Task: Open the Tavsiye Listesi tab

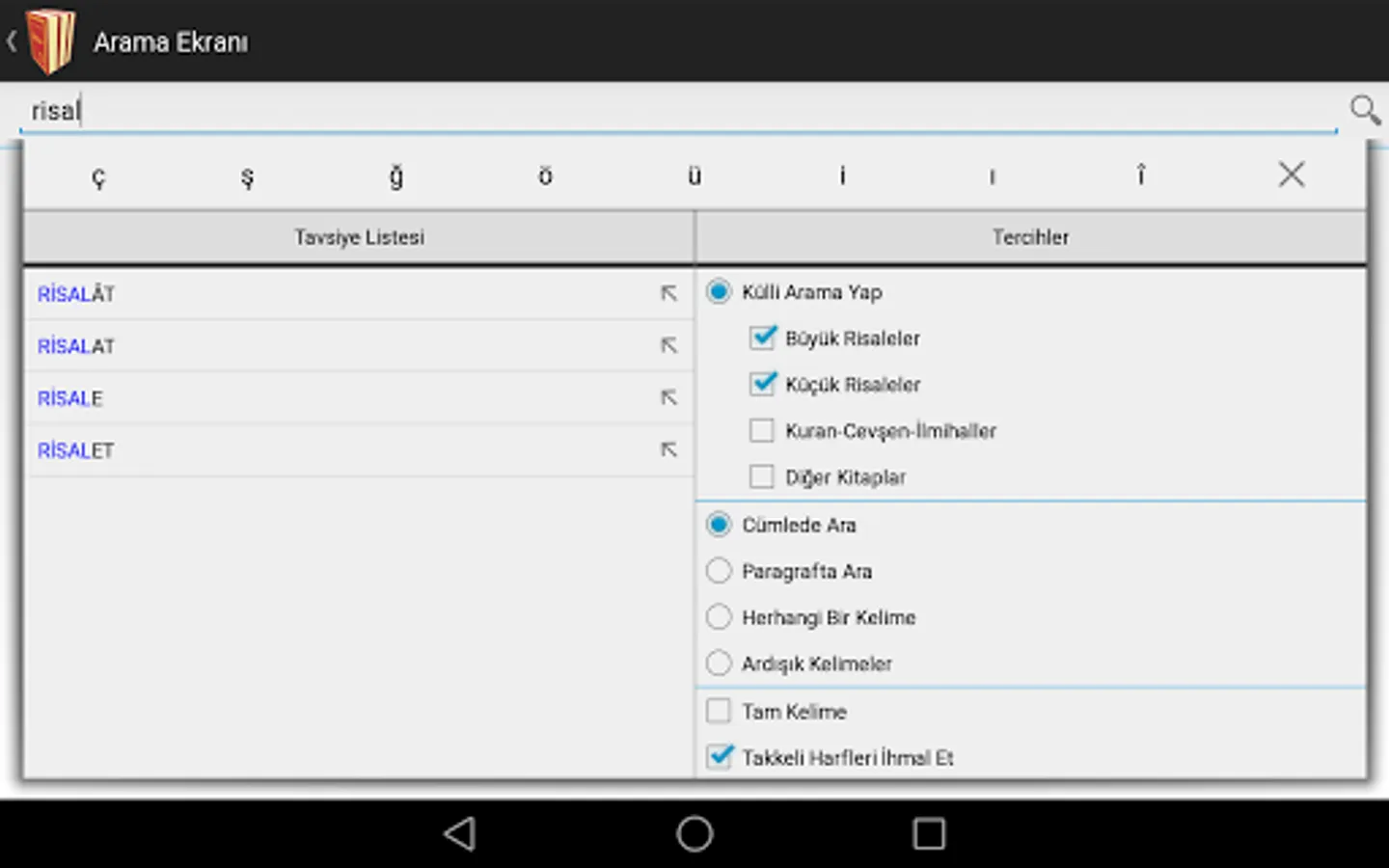Action: (x=359, y=237)
